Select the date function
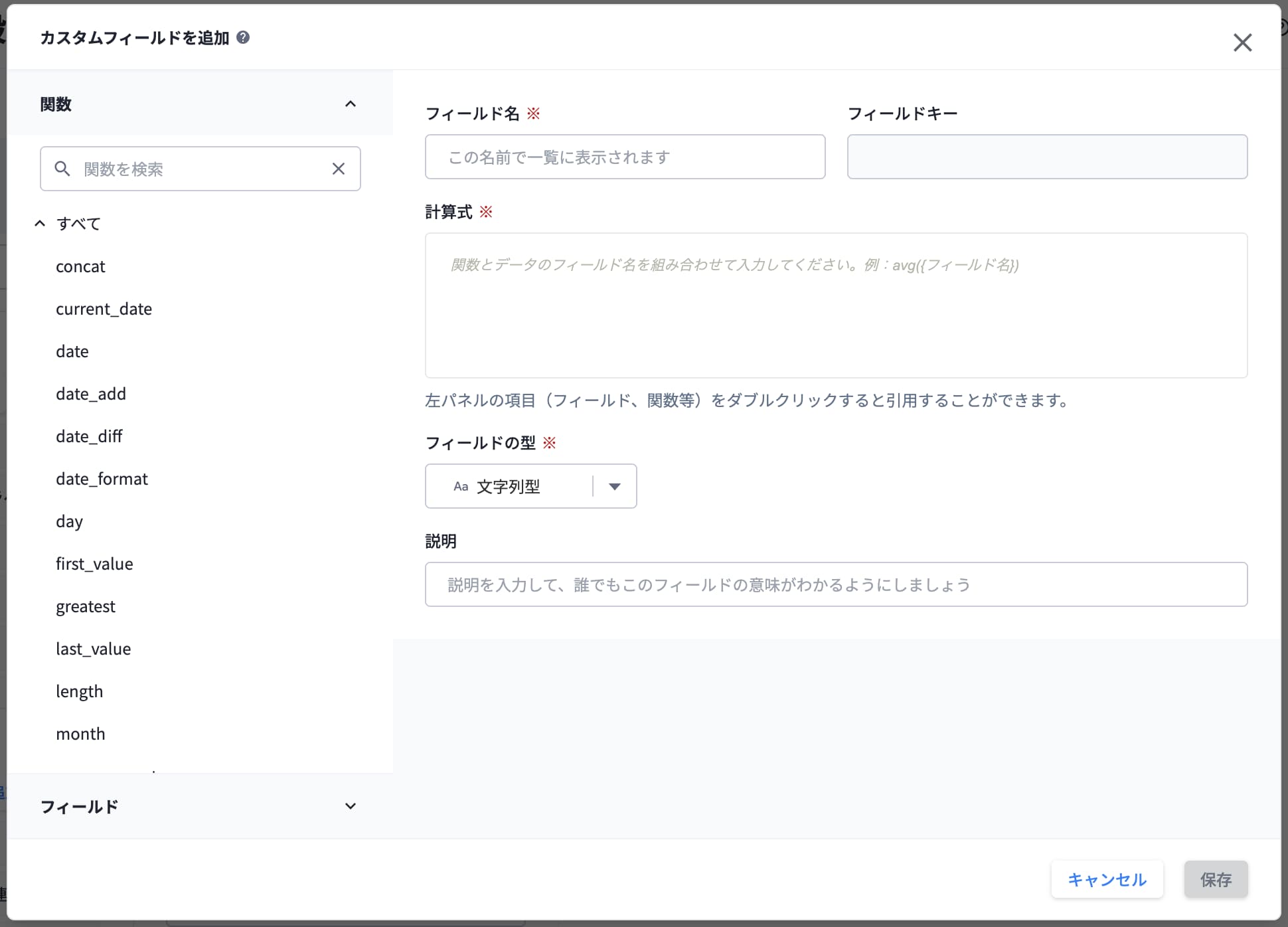Viewport: 1288px width, 927px height. tap(72, 351)
